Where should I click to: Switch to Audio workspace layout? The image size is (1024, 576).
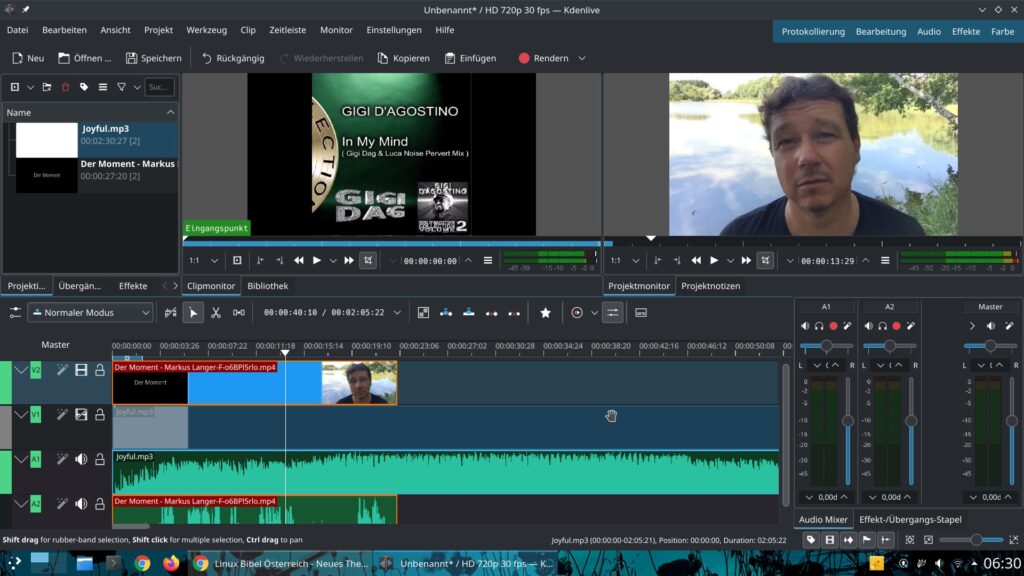click(929, 31)
